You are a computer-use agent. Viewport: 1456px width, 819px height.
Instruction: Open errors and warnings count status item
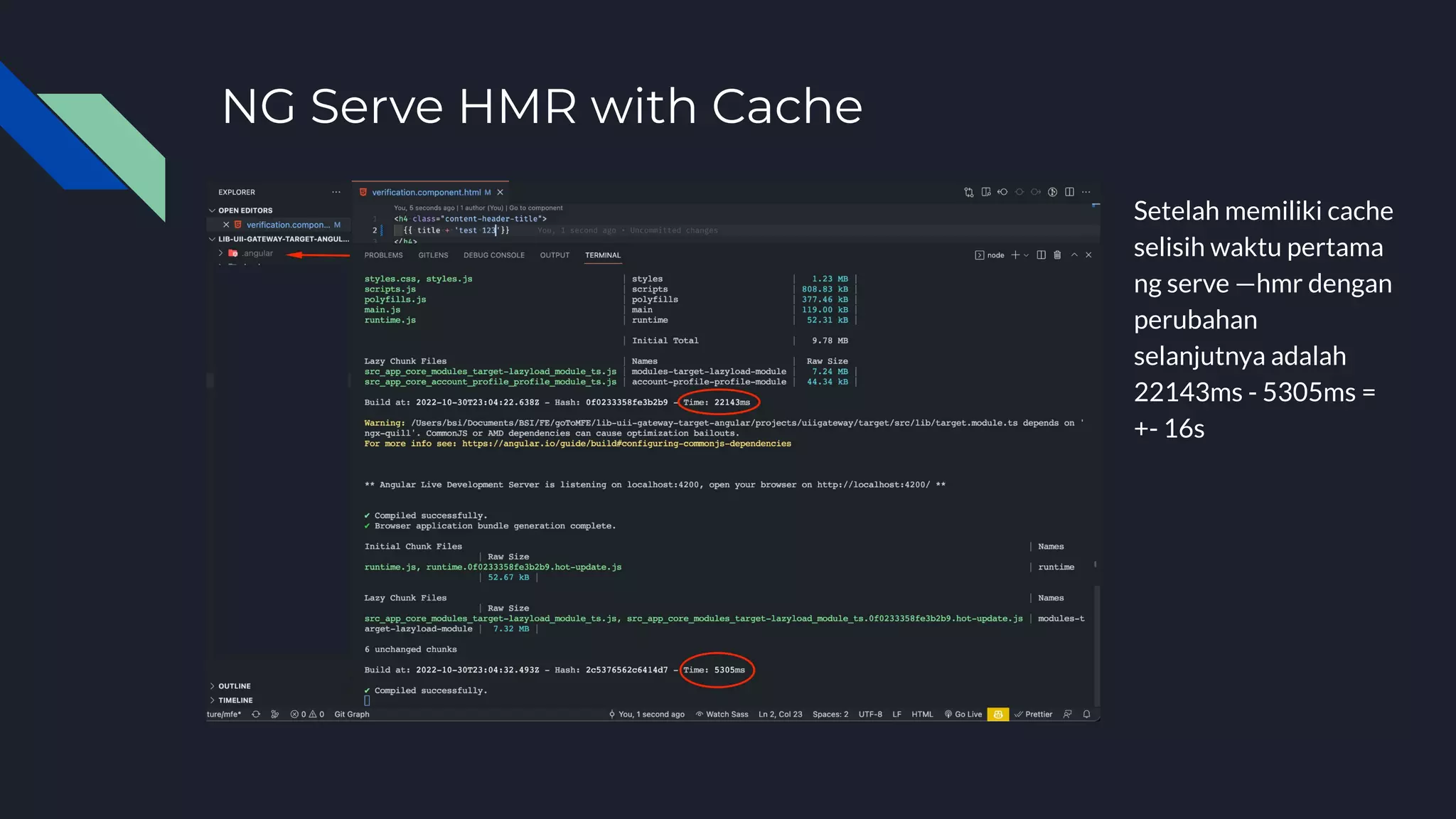[x=307, y=714]
